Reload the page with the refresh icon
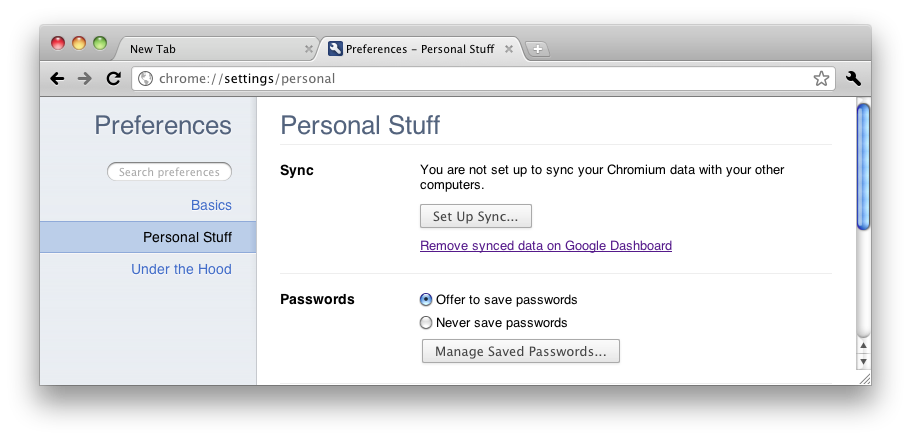Image resolution: width=911 pixels, height=440 pixels. pyautogui.click(x=113, y=78)
